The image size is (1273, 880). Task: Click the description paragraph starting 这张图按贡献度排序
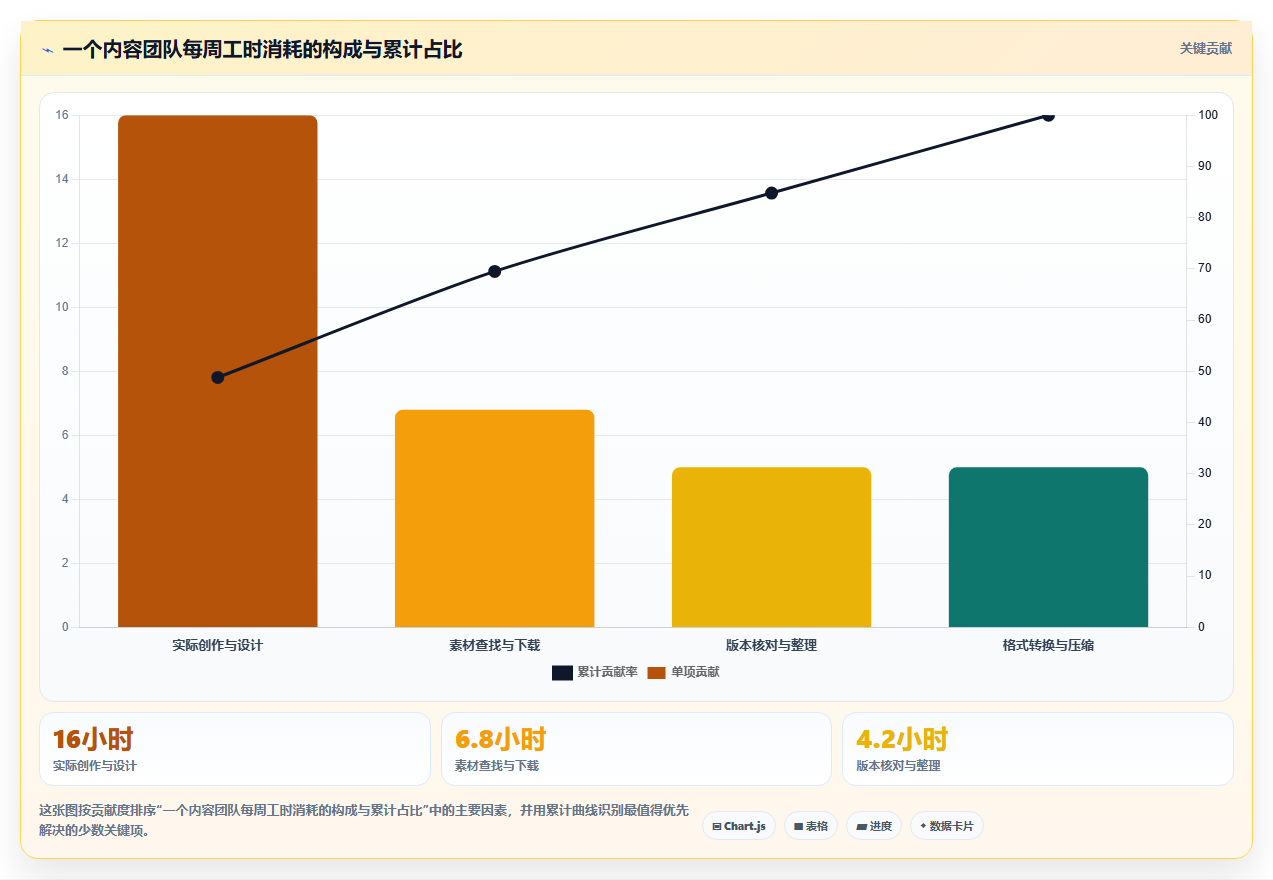pos(363,820)
